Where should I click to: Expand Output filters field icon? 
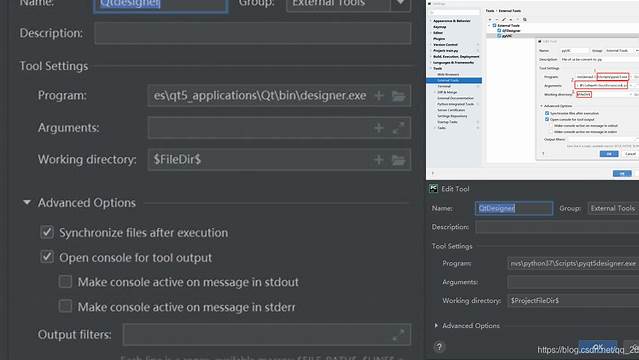399,335
